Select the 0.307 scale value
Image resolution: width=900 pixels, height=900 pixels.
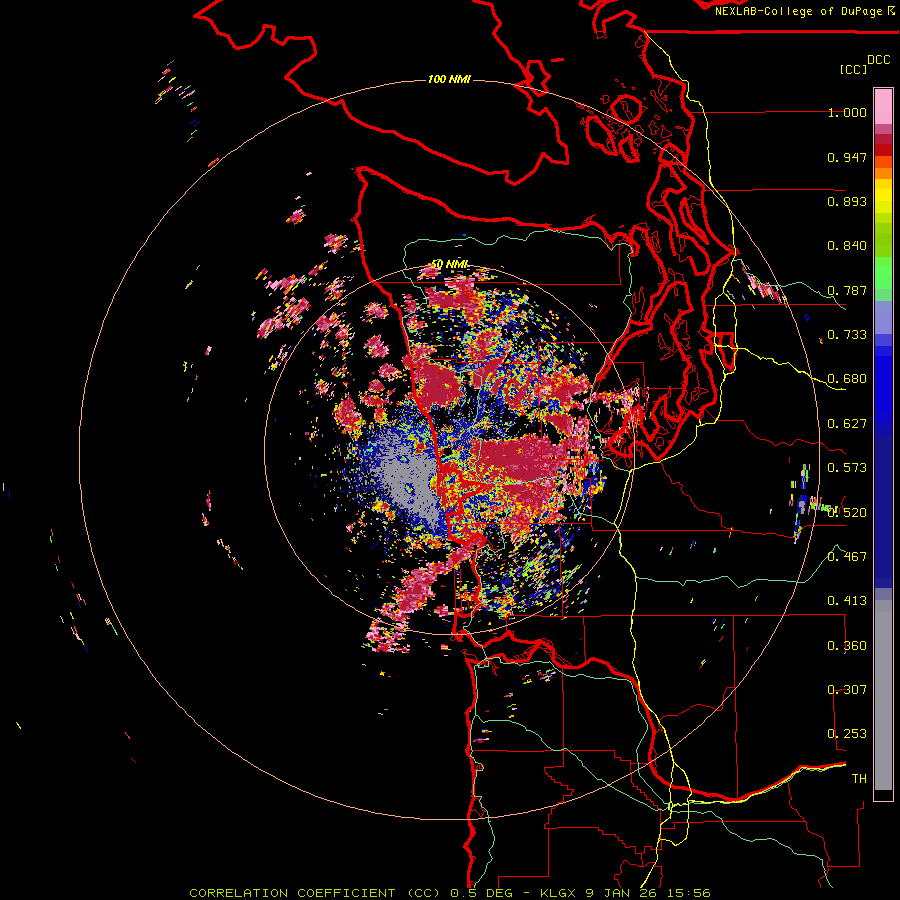pos(847,689)
